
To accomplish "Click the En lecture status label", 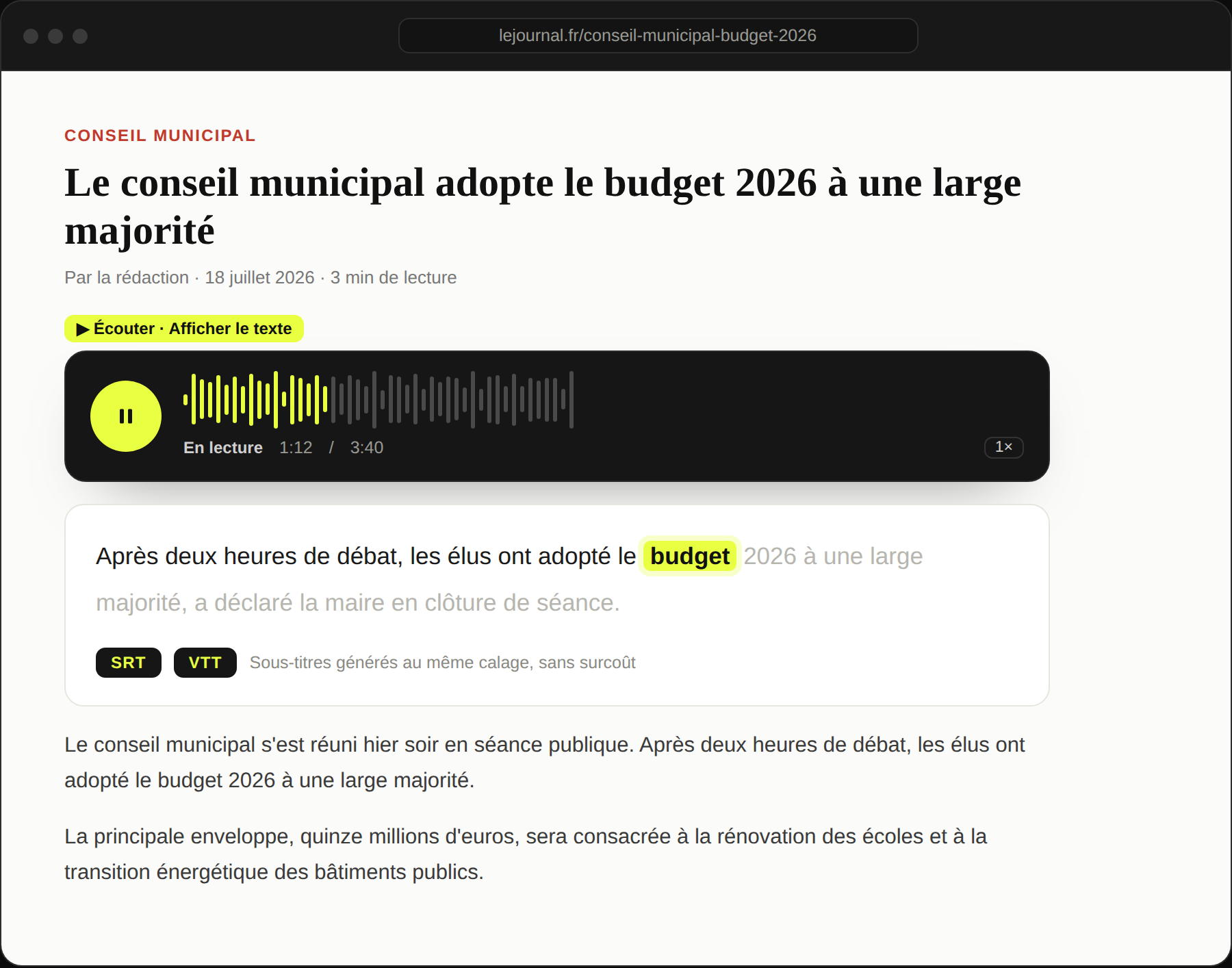I will tap(223, 448).
